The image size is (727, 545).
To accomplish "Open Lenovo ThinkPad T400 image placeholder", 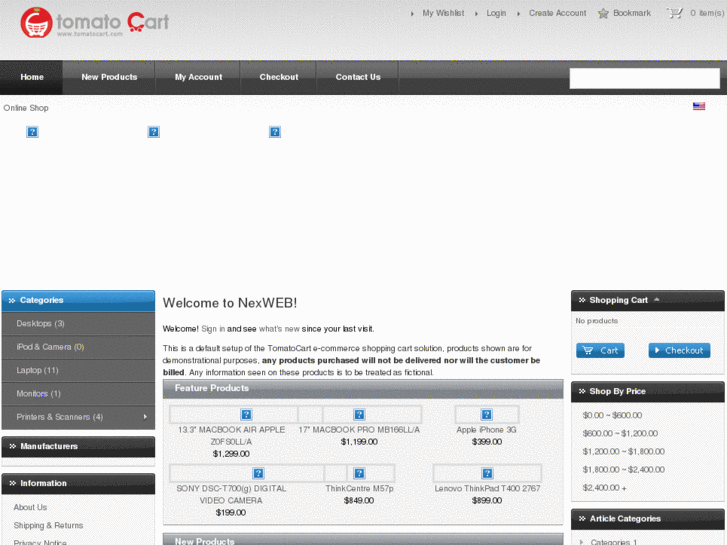I will click(x=487, y=473).
